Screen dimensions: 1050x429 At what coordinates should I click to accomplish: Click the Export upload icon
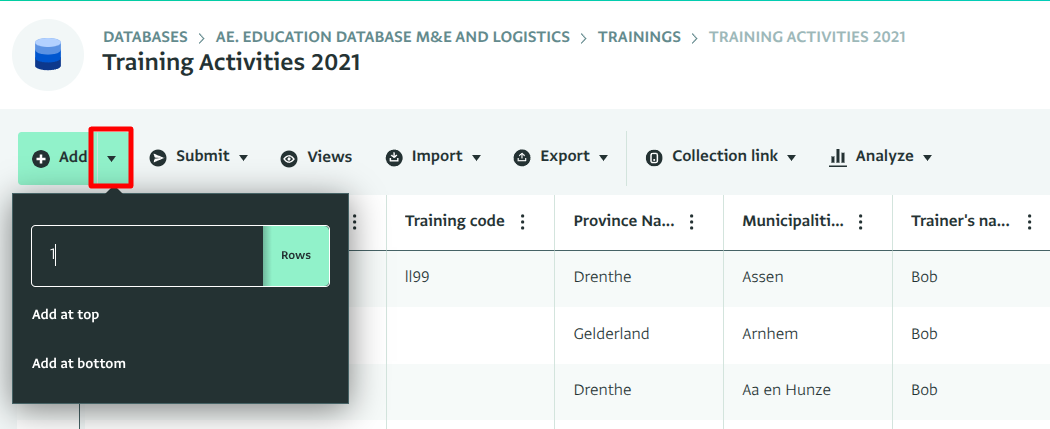pyautogui.click(x=522, y=158)
